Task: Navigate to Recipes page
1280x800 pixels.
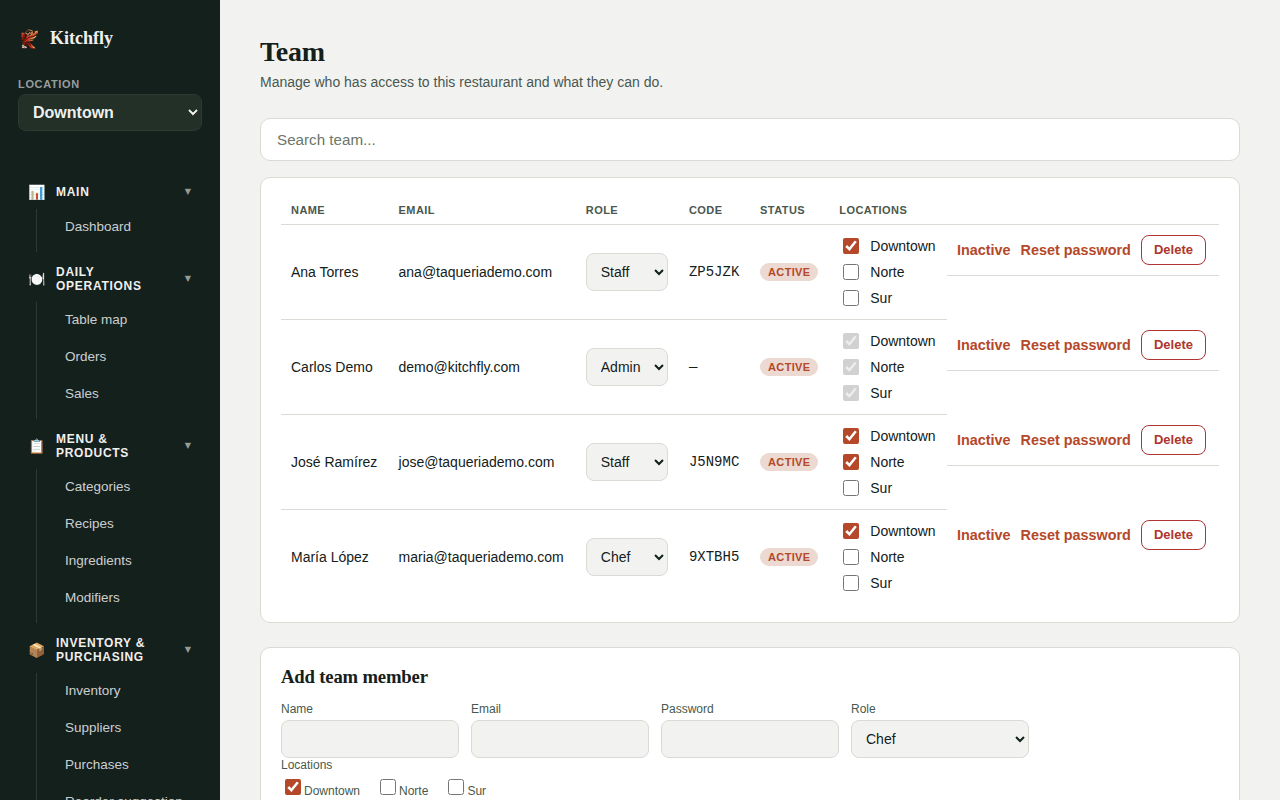Action: (89, 524)
